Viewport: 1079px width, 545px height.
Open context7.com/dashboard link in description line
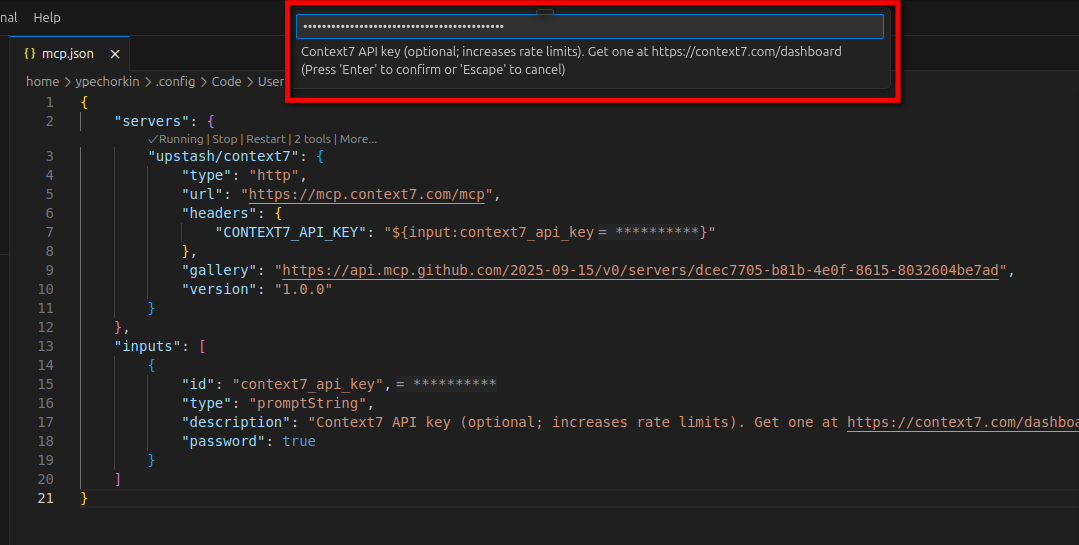[x=962, y=422]
